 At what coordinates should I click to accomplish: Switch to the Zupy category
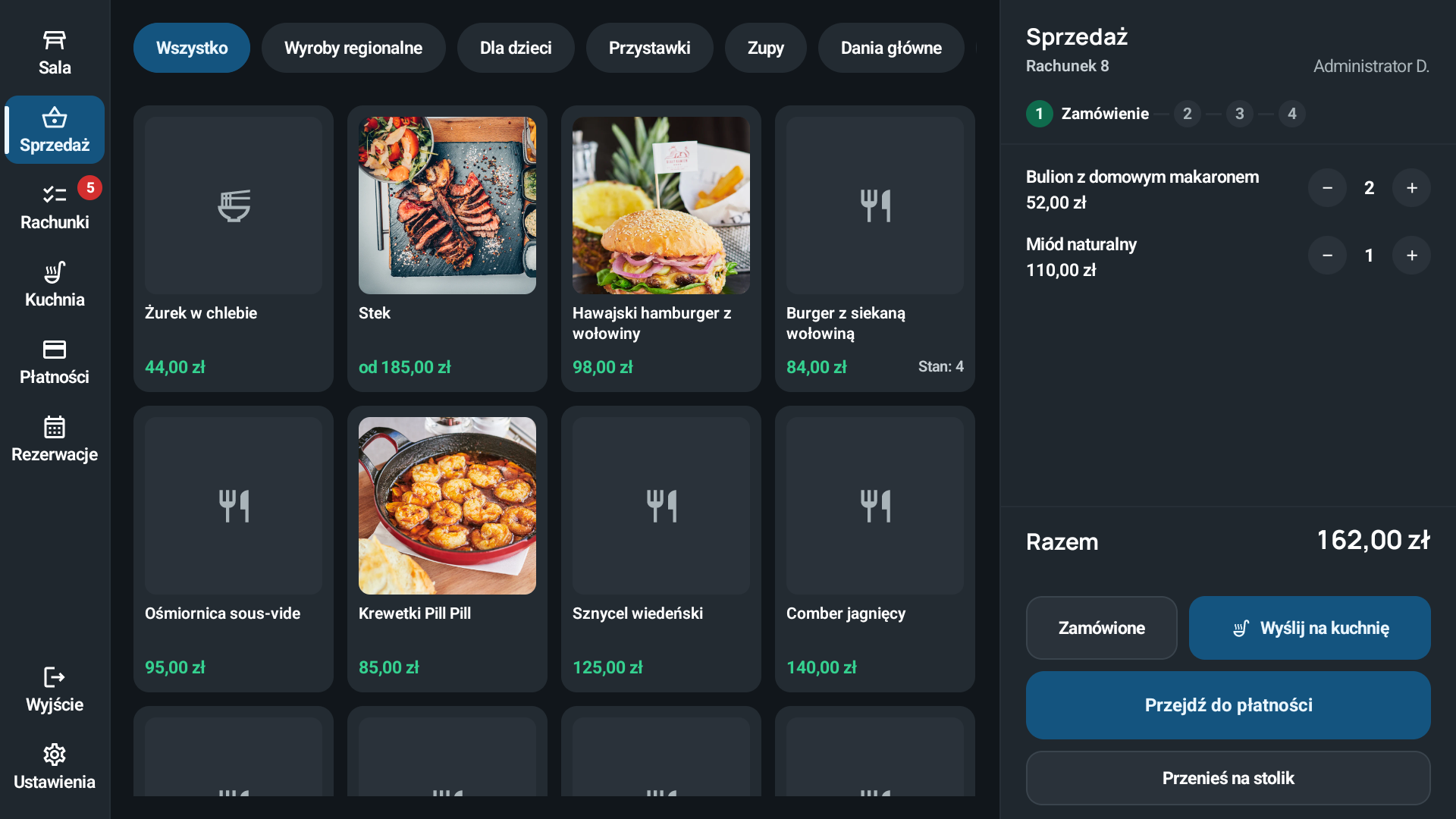765,48
